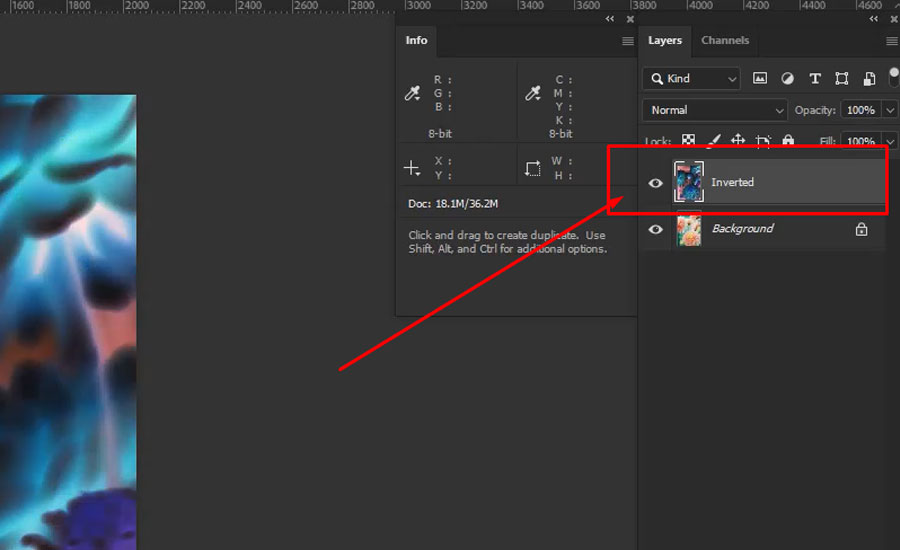Collapse the Info panel with double arrows
Image resolution: width=900 pixels, height=550 pixels.
point(610,19)
